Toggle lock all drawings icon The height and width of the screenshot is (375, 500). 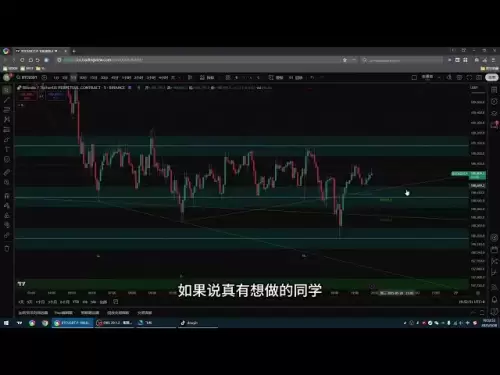pyautogui.click(x=7, y=215)
